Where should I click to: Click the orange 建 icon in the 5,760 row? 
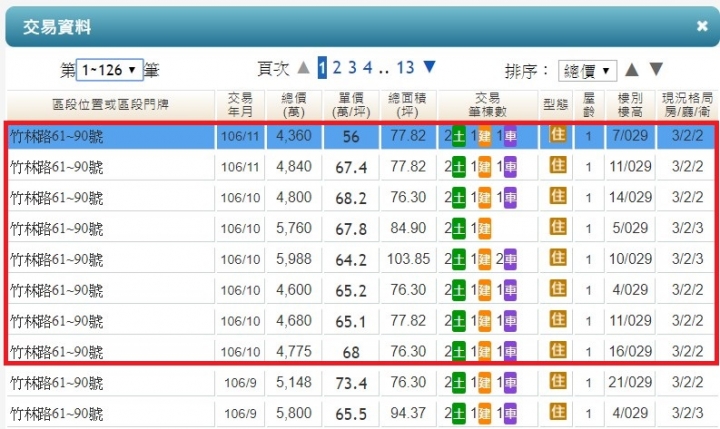[484, 229]
